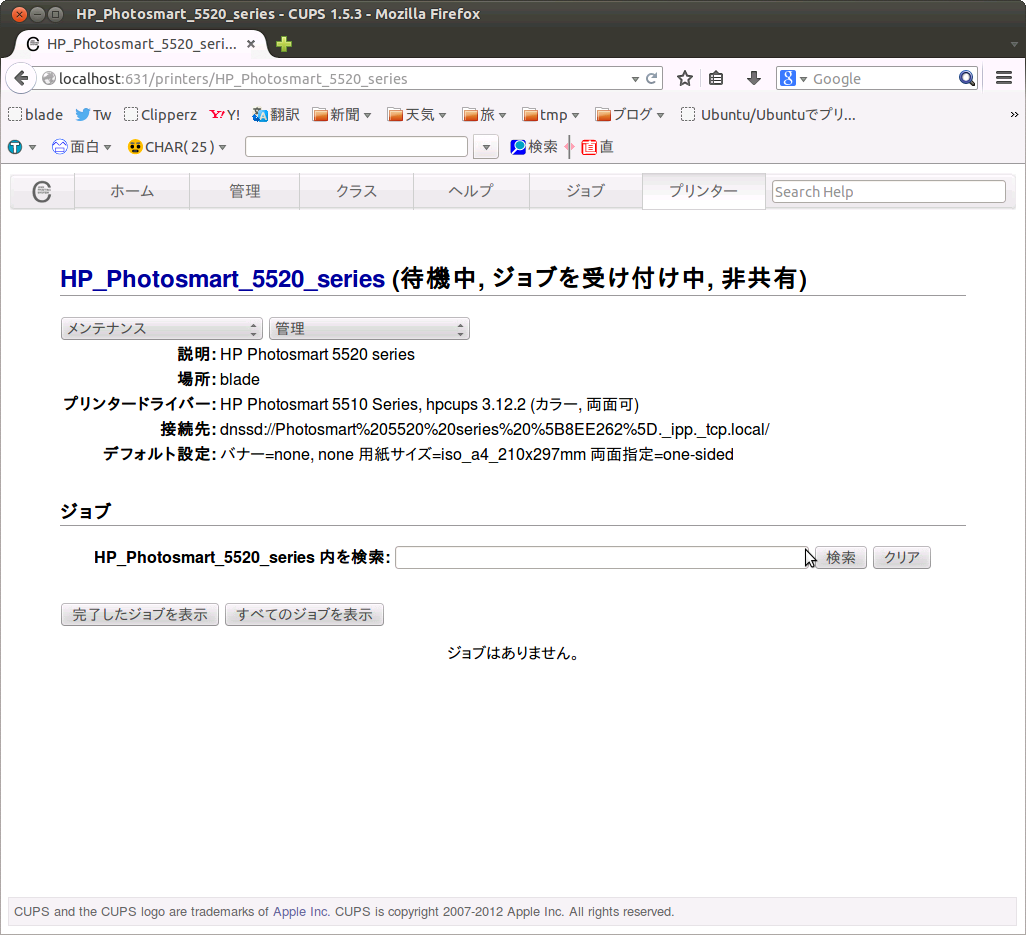Click 完了したジョブを表示 button

tap(140, 614)
